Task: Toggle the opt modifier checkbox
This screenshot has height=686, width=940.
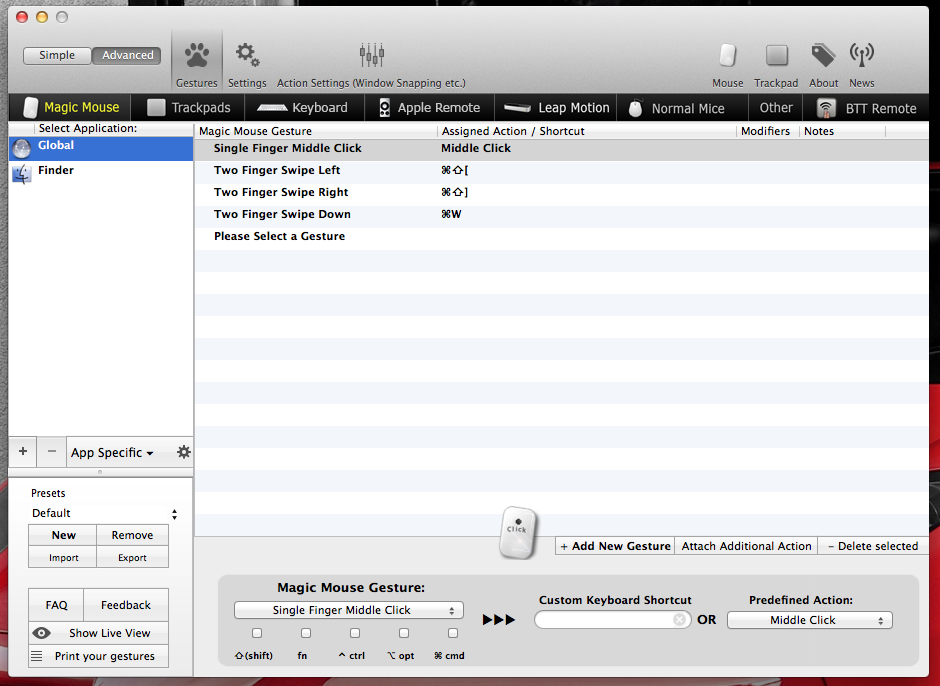Action: click(404, 633)
